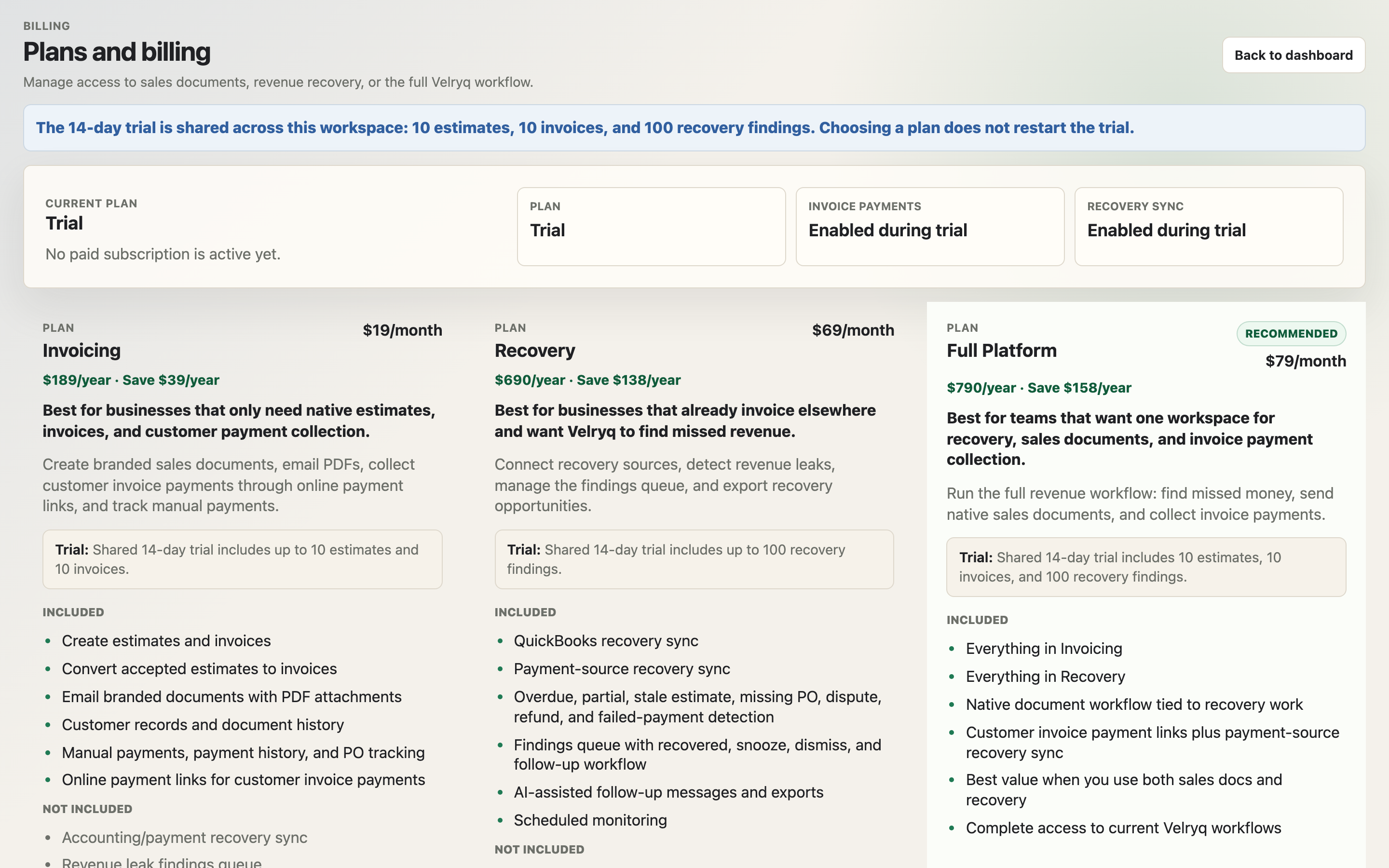Click Recovery plan NOT INCLUDED heading

(540, 849)
